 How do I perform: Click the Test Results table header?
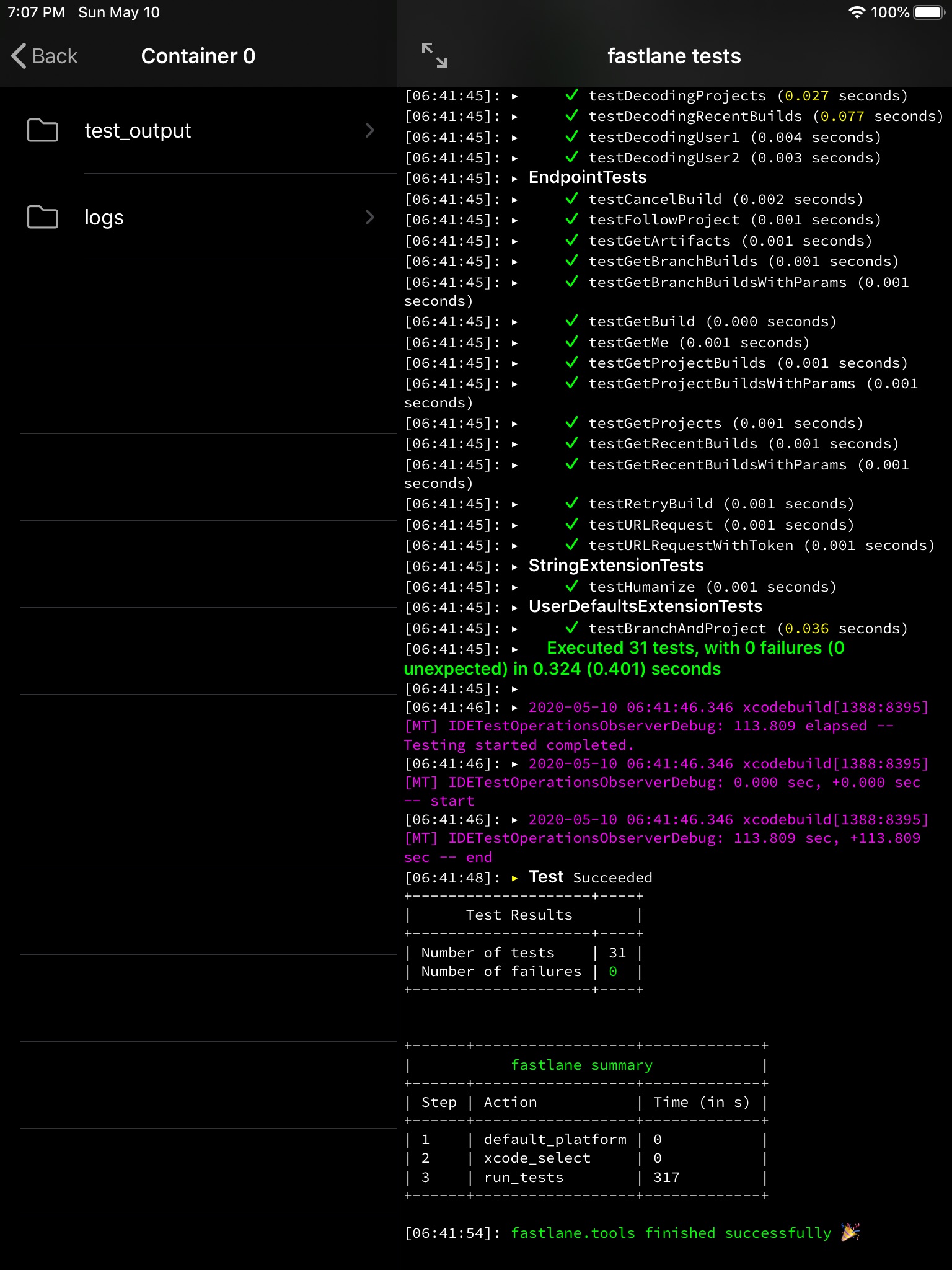(x=519, y=915)
